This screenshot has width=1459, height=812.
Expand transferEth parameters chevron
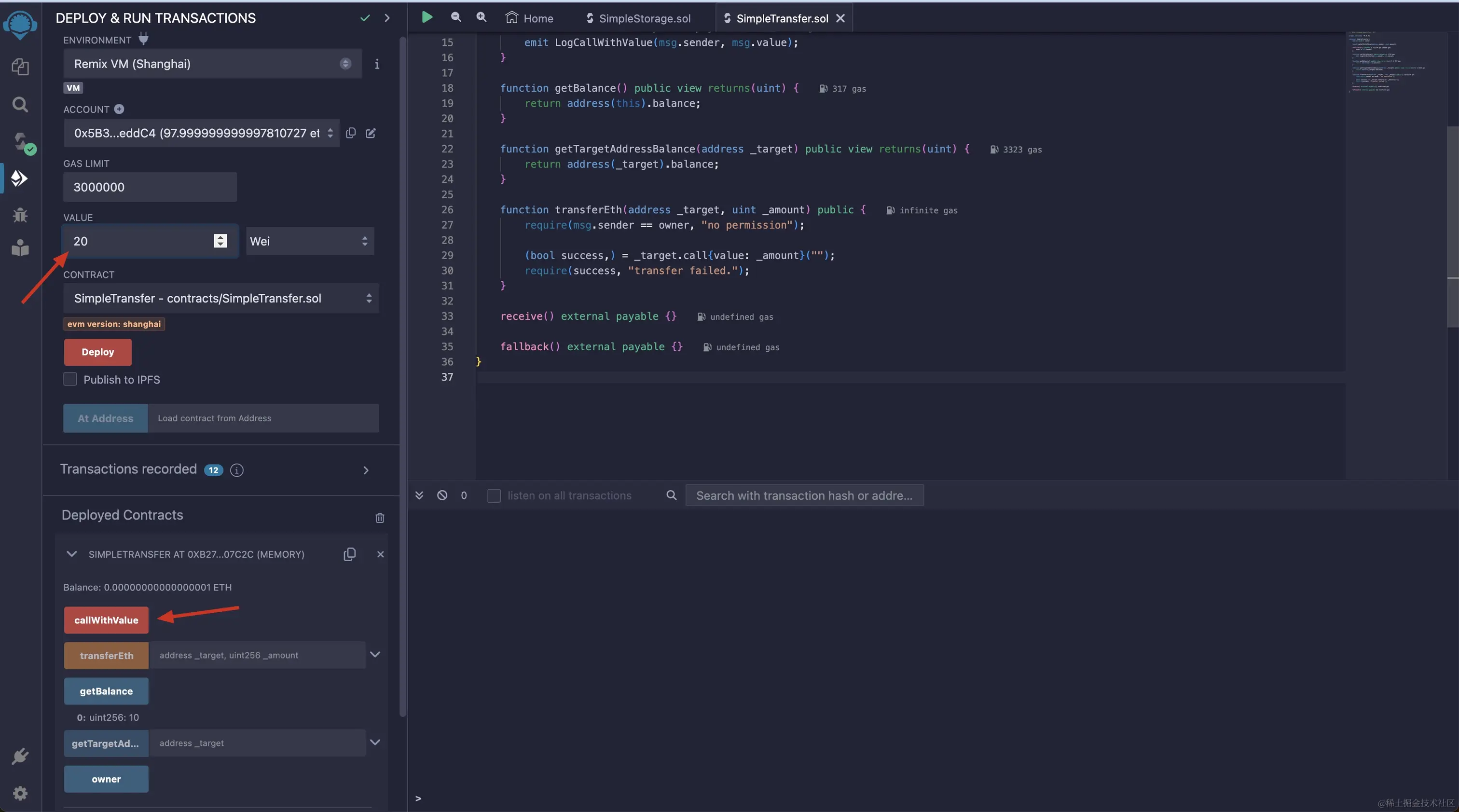[x=374, y=655]
